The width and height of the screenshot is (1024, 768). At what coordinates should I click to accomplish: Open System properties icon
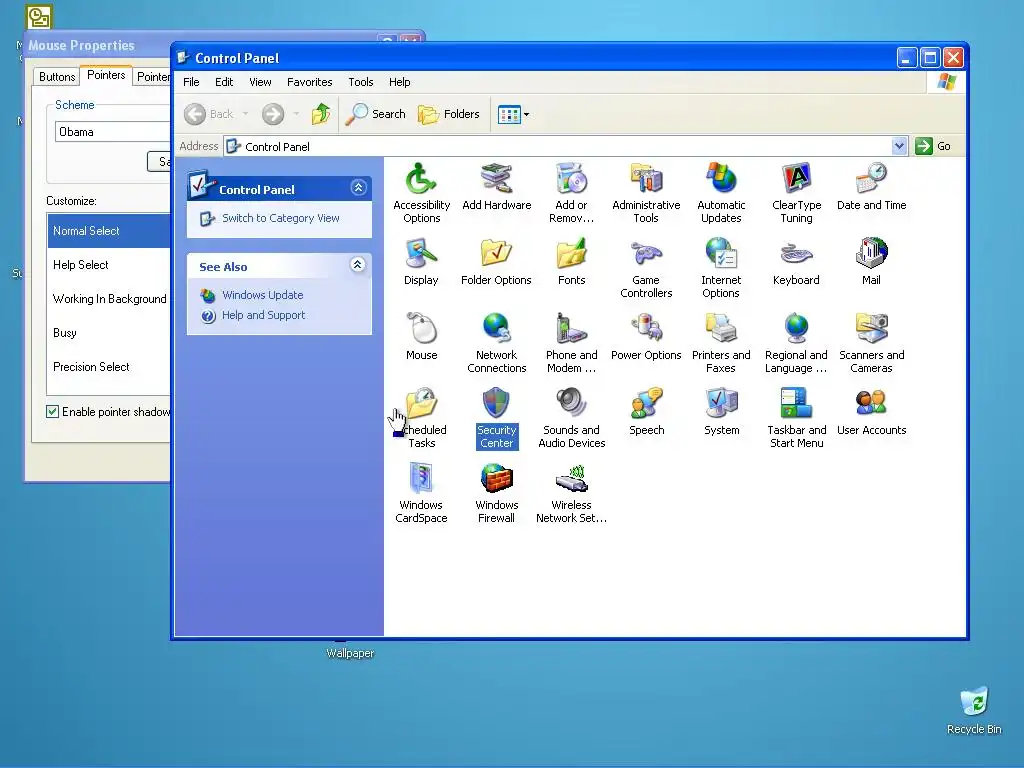[721, 412]
